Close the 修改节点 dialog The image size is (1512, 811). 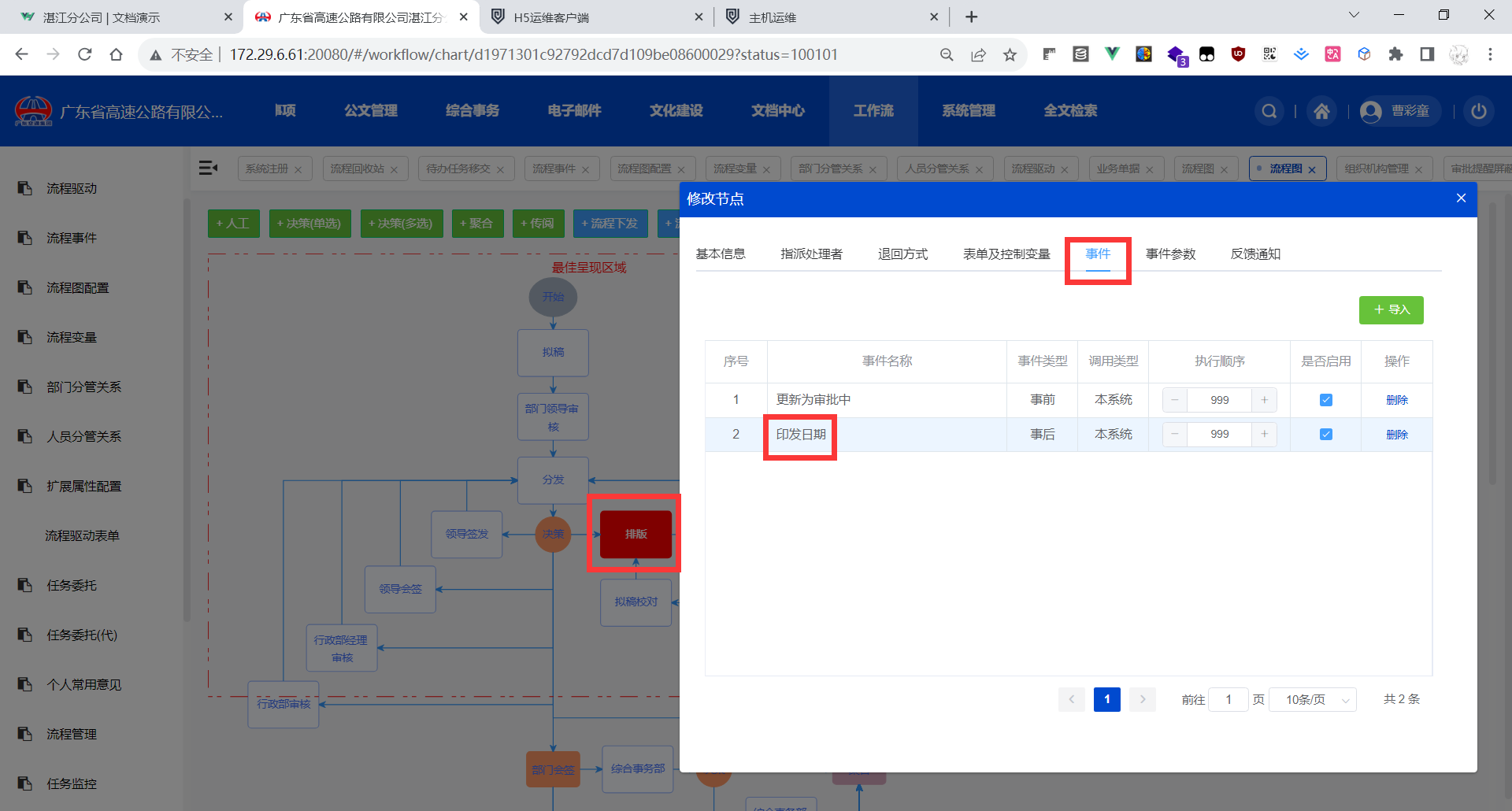[1461, 198]
